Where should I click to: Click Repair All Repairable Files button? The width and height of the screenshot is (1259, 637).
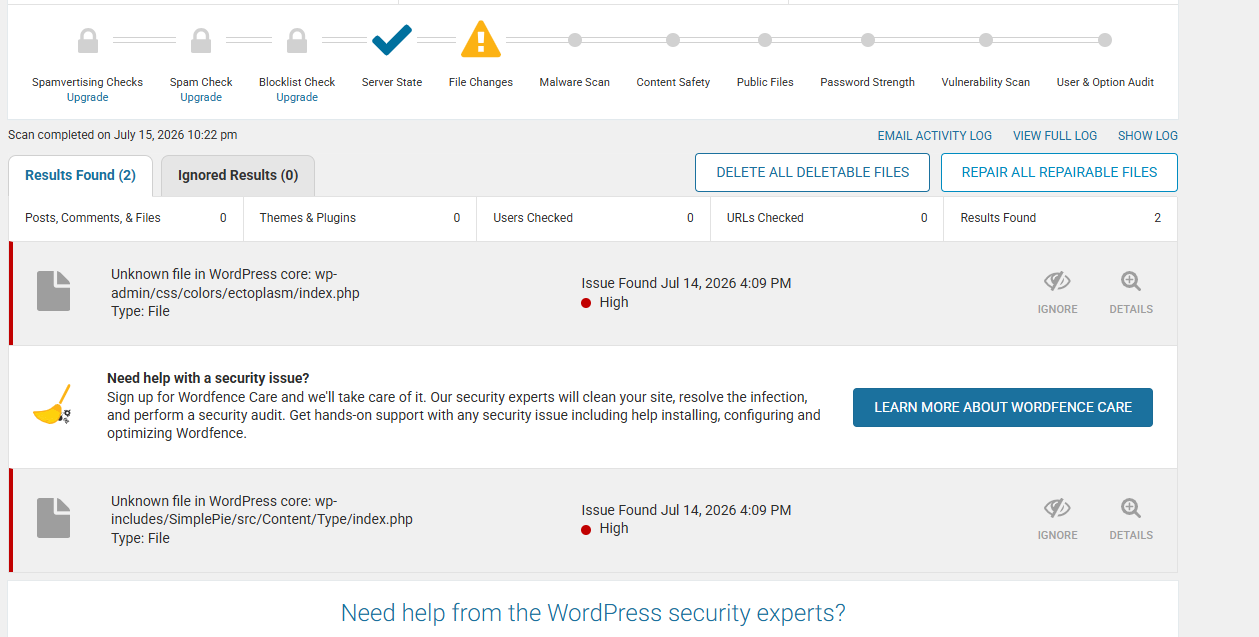1059,172
